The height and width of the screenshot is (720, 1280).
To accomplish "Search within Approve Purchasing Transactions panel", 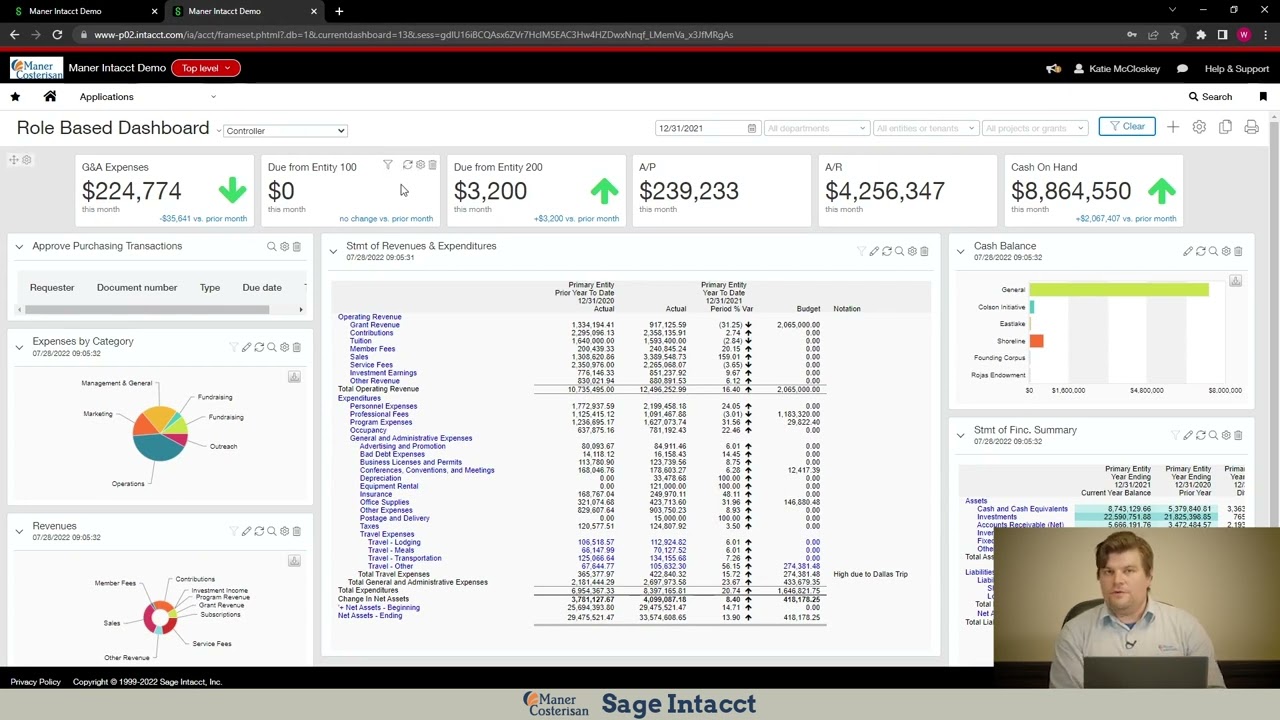I will point(271,246).
